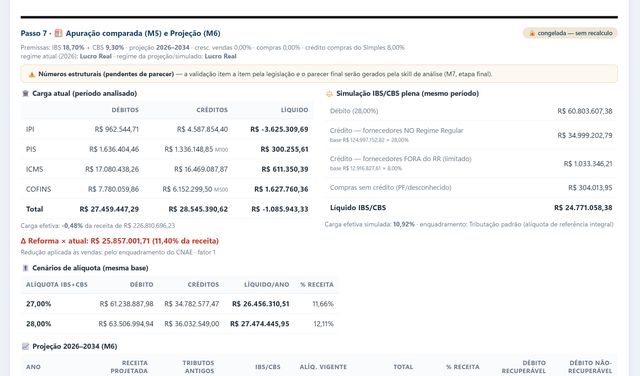Click the ICMS líquido value R$ 611.350,39
This screenshot has width=640, height=376.
(x=285, y=169)
